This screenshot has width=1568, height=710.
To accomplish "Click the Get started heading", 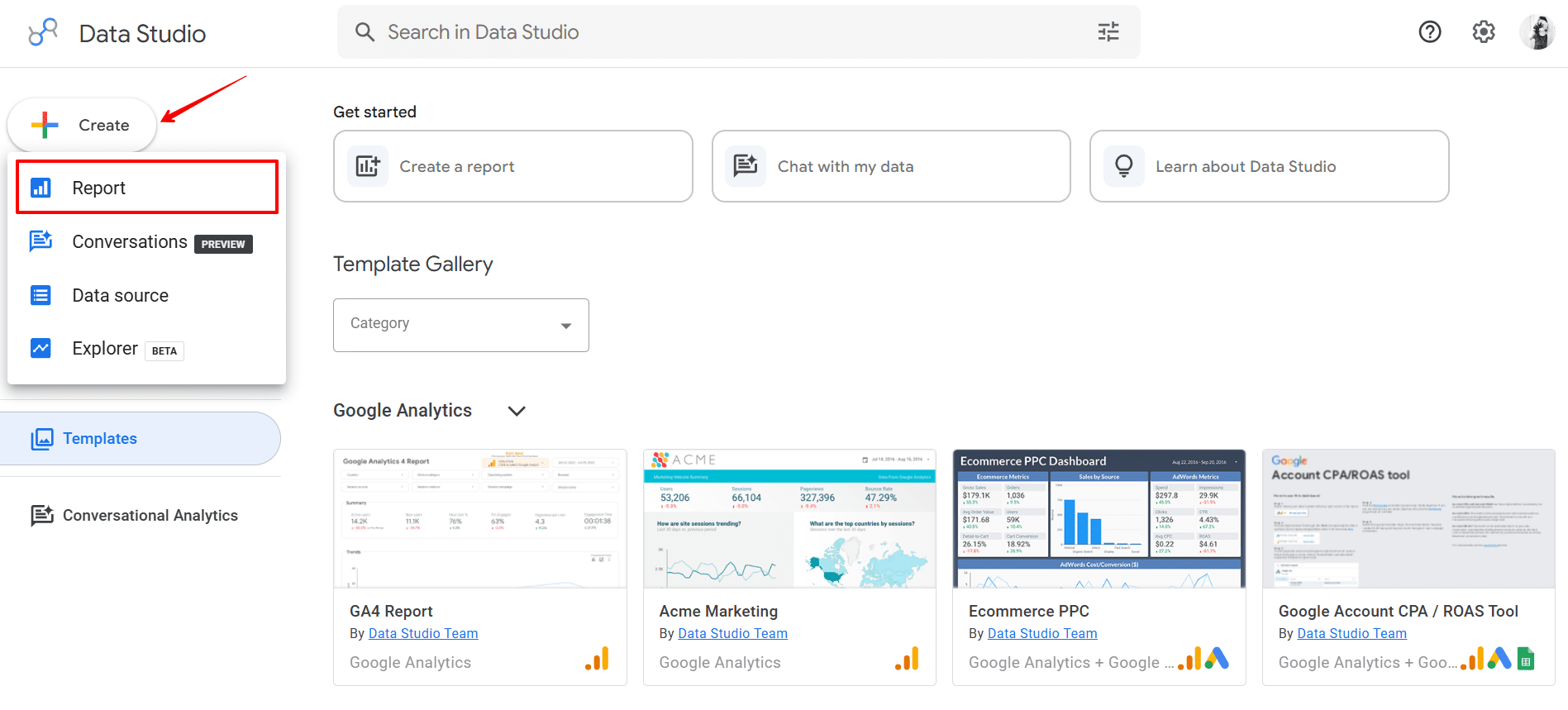I will click(x=374, y=112).
